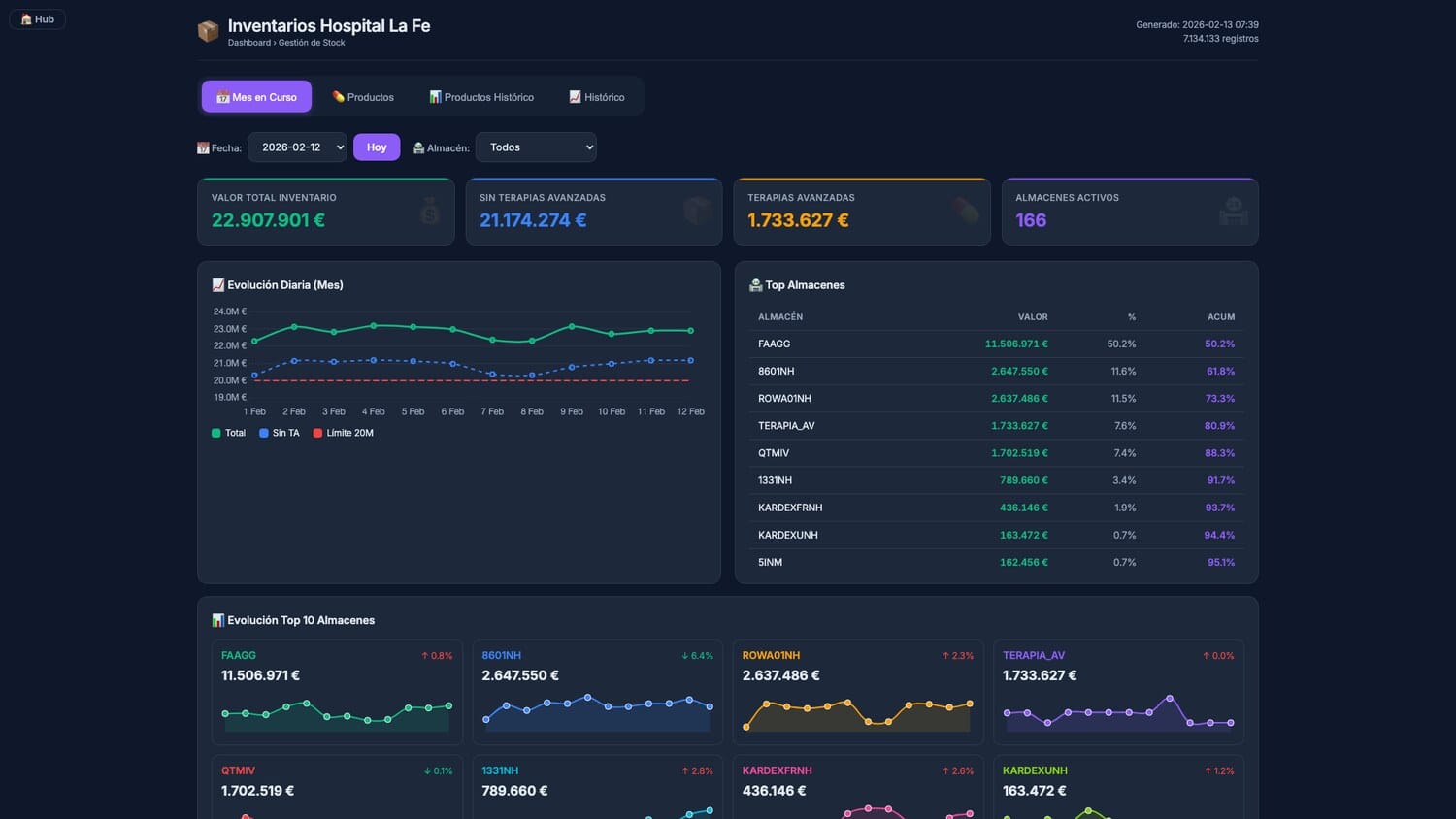Screen dimensions: 1456x819
Task: Click 1331NH in the Top Almacenes table
Action: [x=775, y=480]
